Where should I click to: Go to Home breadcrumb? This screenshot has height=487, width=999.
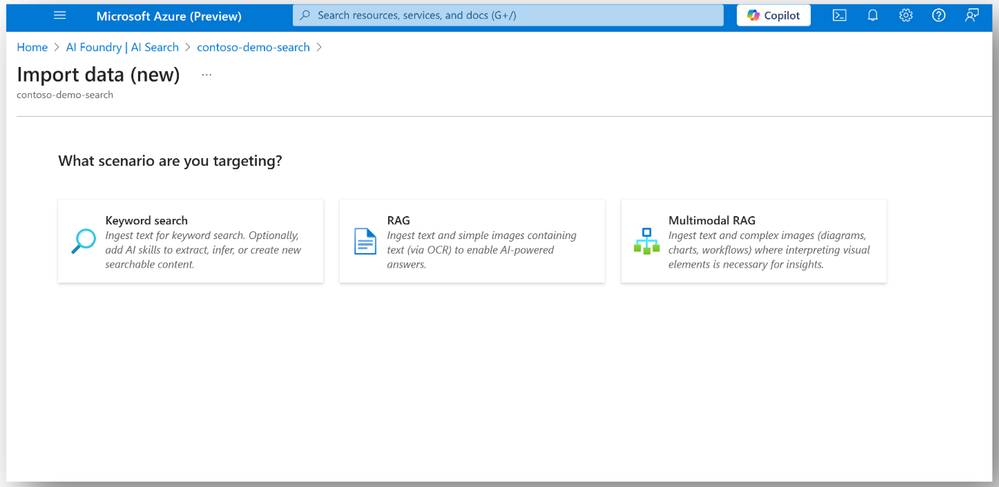pyautogui.click(x=32, y=47)
